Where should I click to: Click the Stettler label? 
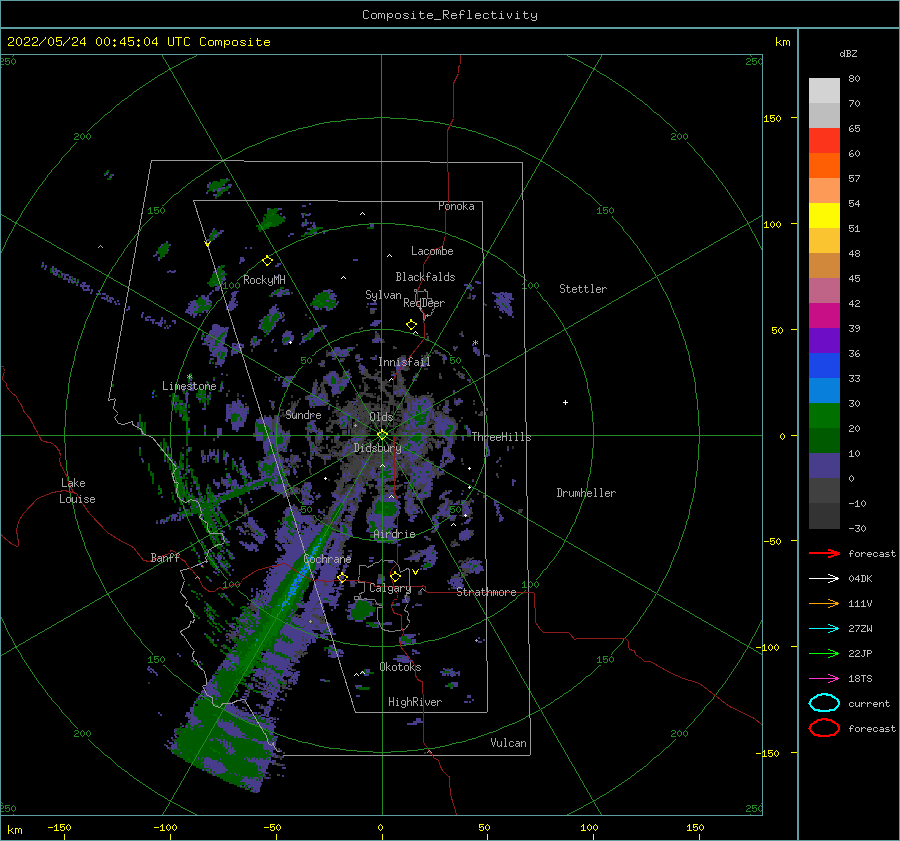[x=583, y=289]
